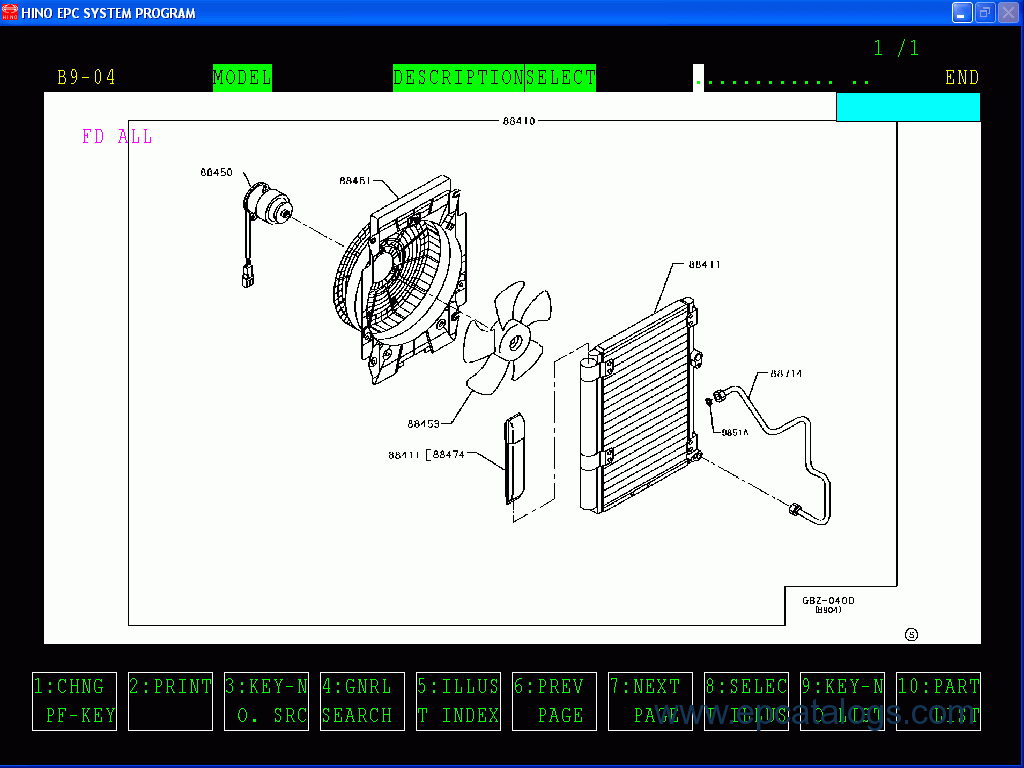Click the 88410 assembly label

click(519, 121)
